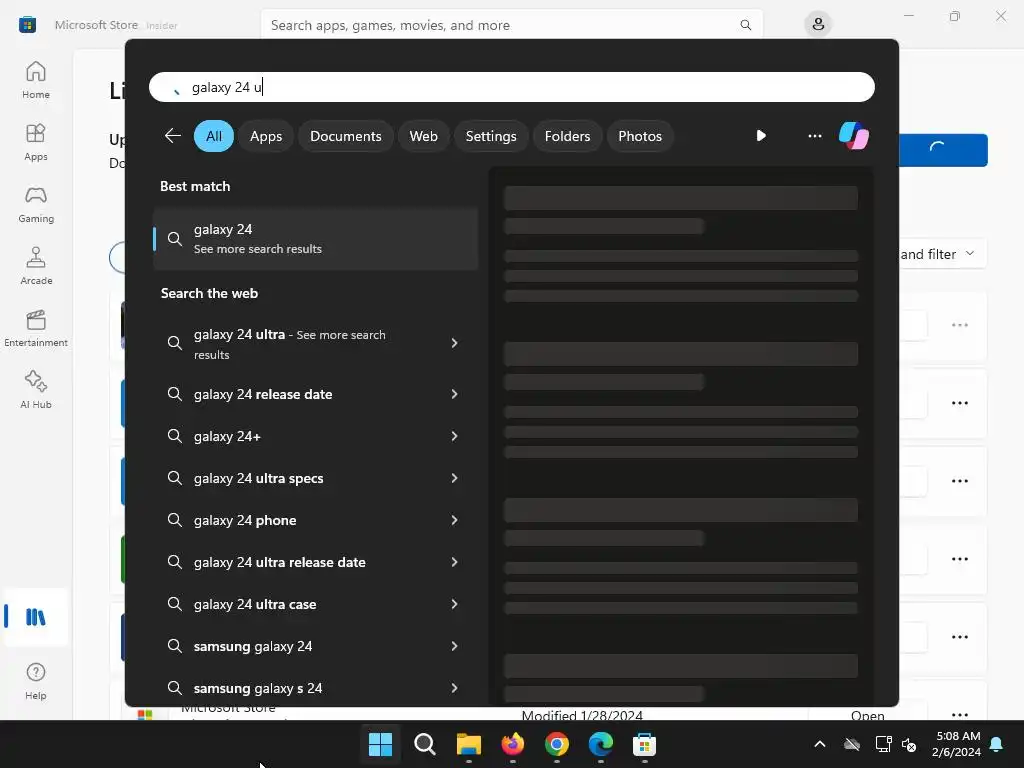Click taskbar Search magnifier icon
This screenshot has height=768, width=1024.
pos(424,744)
